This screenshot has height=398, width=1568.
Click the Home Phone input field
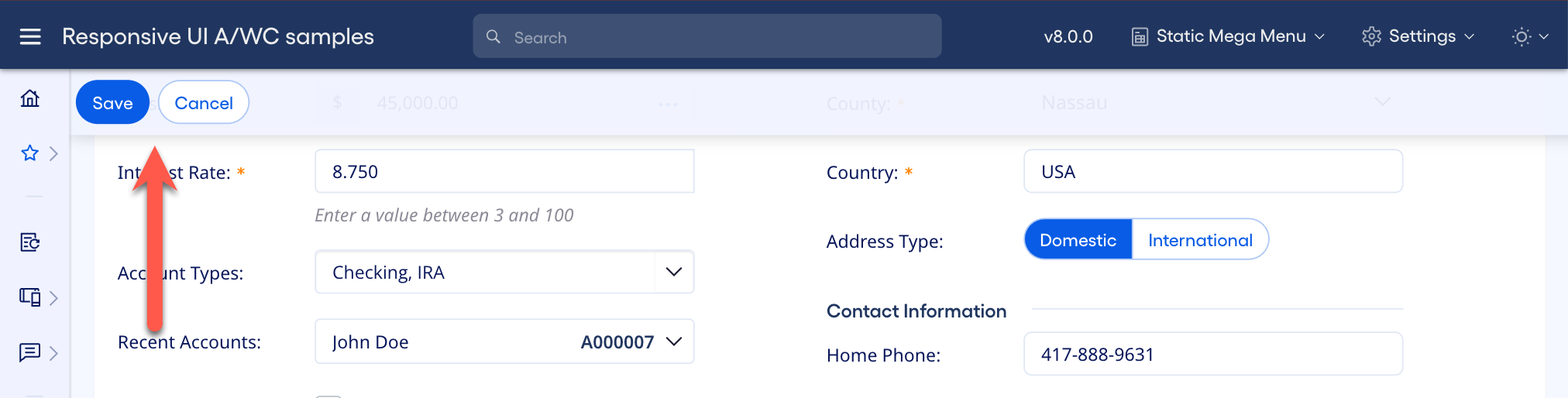coord(1212,355)
